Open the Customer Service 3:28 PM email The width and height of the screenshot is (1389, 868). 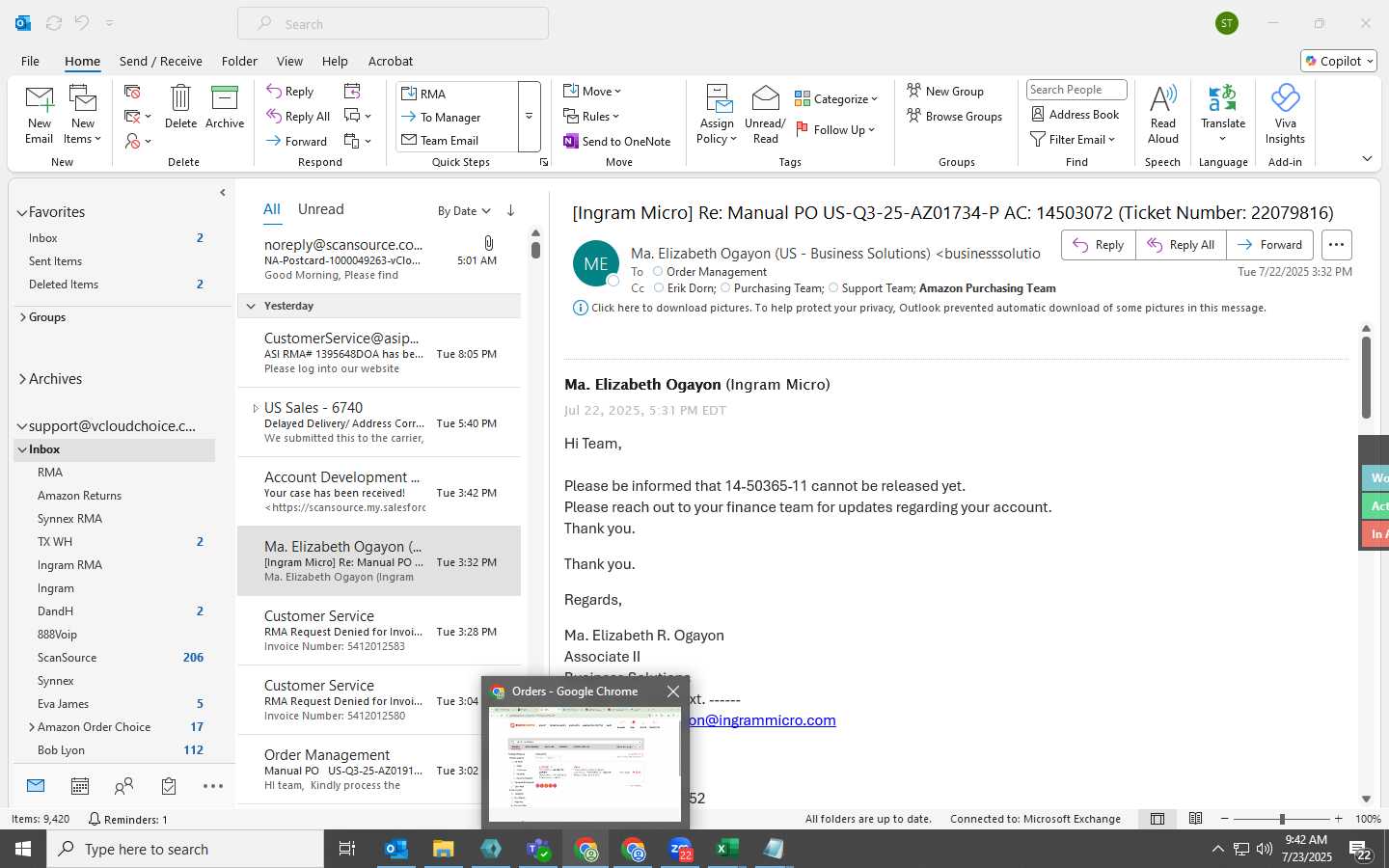coord(380,631)
